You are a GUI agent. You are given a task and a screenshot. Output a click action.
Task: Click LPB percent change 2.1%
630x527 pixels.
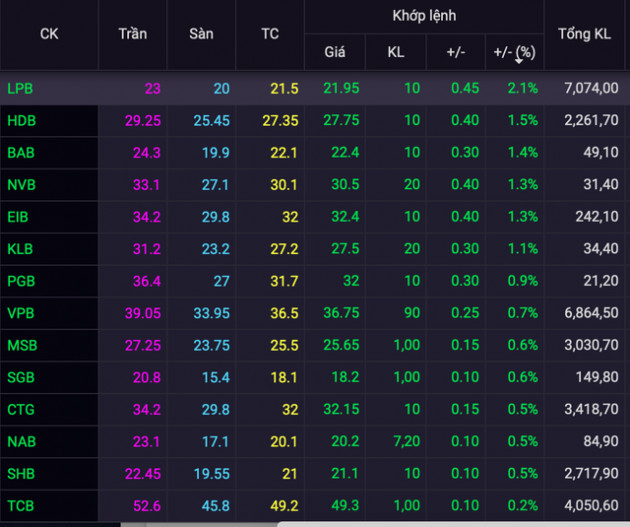click(522, 88)
